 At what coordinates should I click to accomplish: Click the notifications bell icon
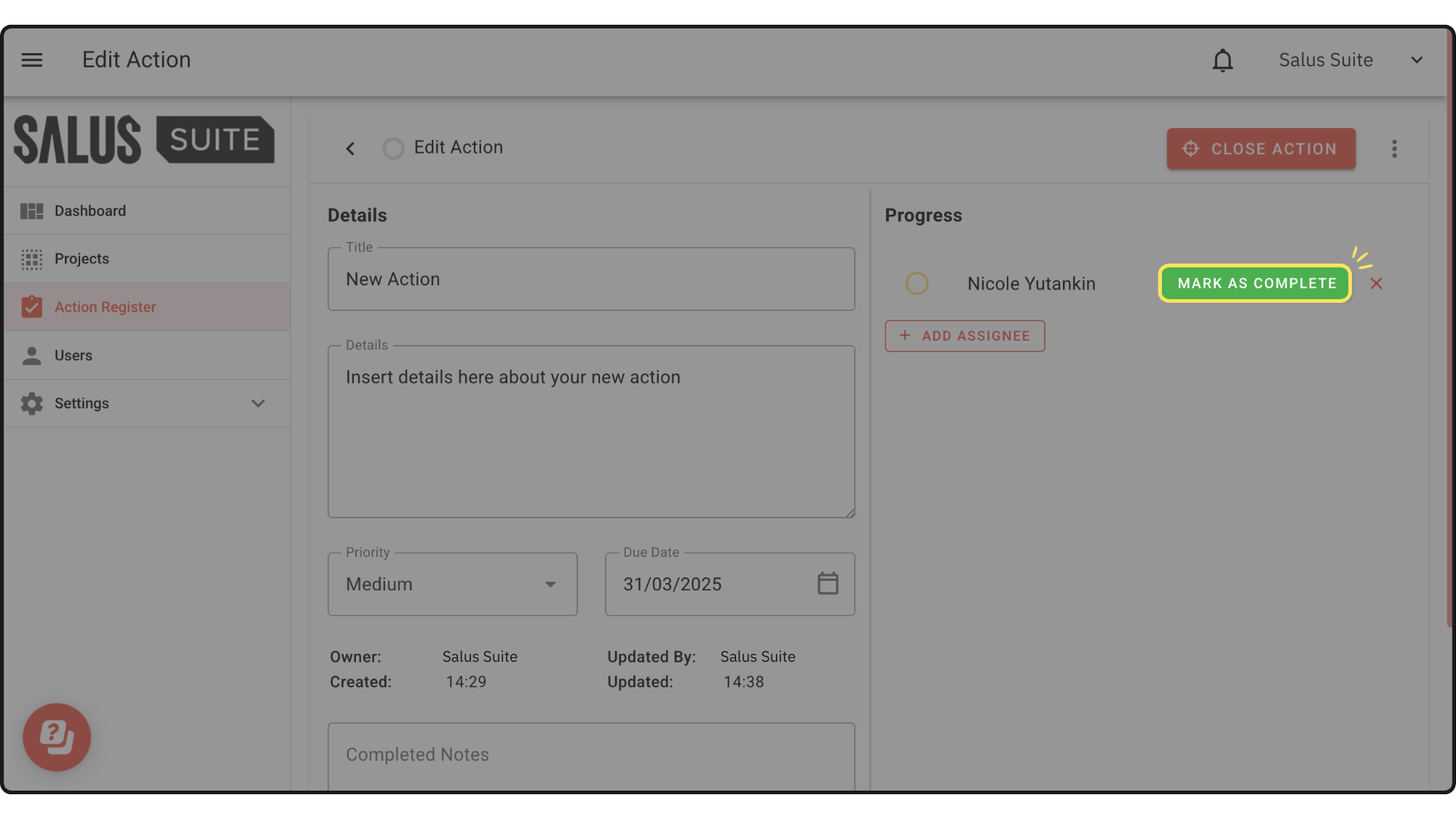click(1222, 60)
